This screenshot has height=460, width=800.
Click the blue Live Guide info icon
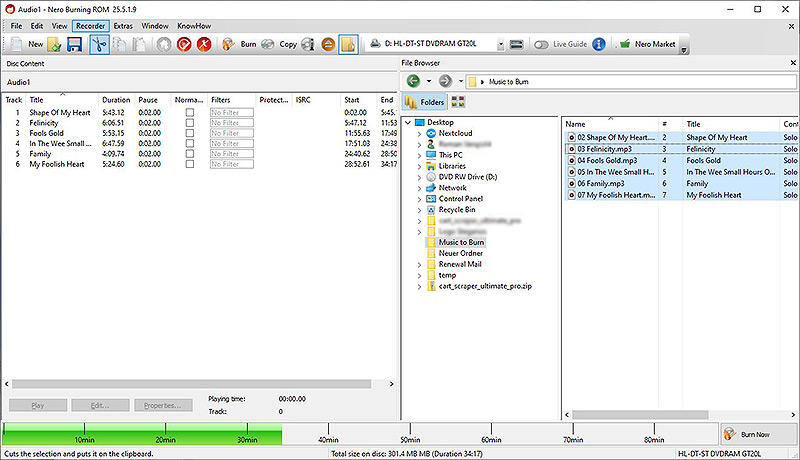(x=599, y=44)
